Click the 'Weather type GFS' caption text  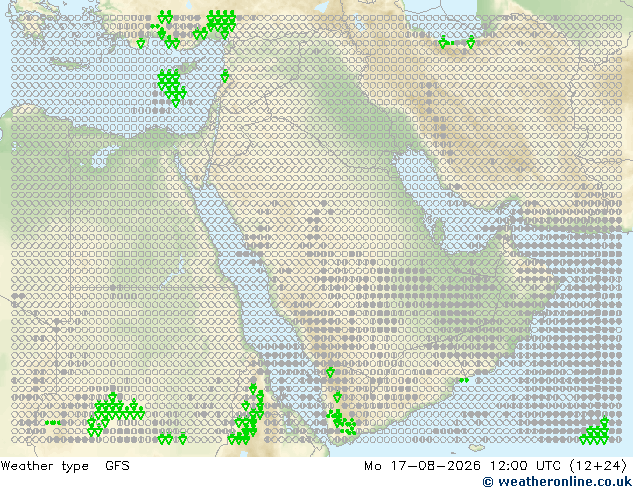(x=65, y=466)
